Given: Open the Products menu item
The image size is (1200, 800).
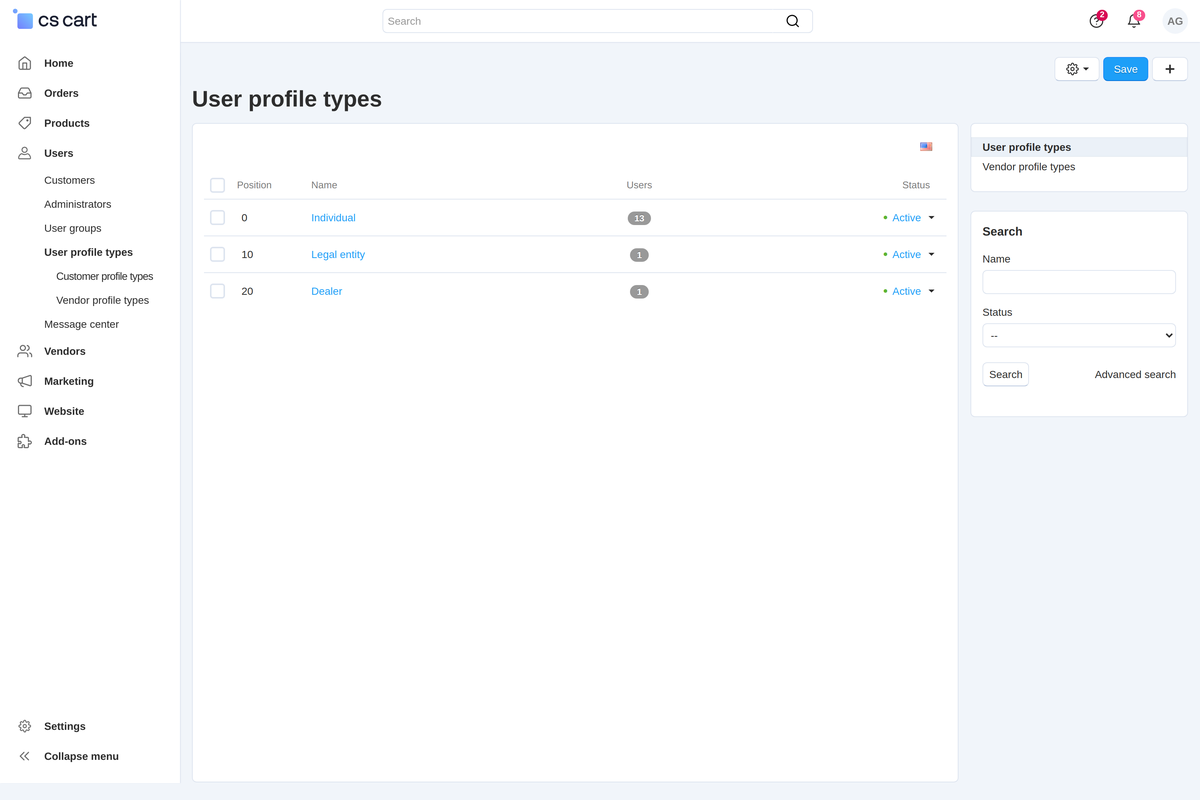Looking at the screenshot, I should [x=67, y=123].
